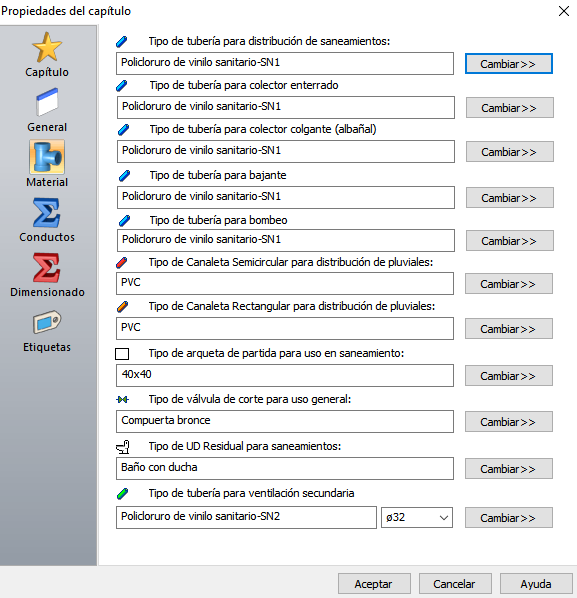Click toilet icon for UD Residual

(x=123, y=447)
